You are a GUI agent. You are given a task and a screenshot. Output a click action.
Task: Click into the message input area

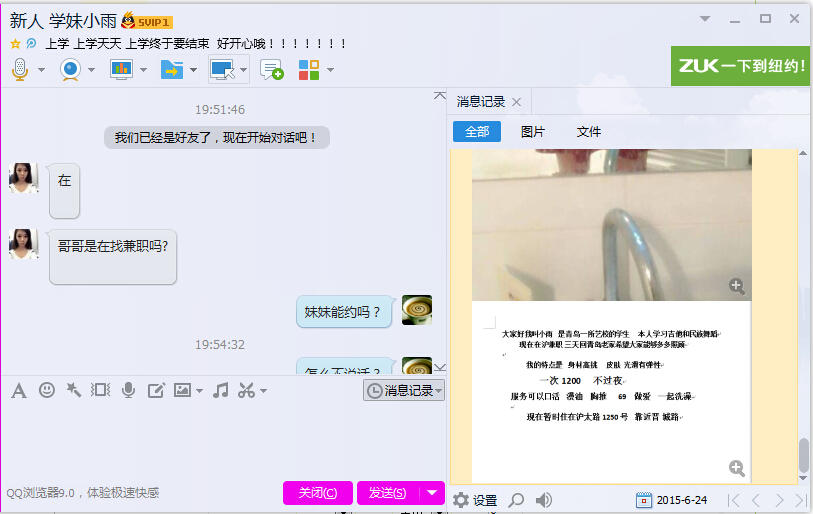coord(223,441)
